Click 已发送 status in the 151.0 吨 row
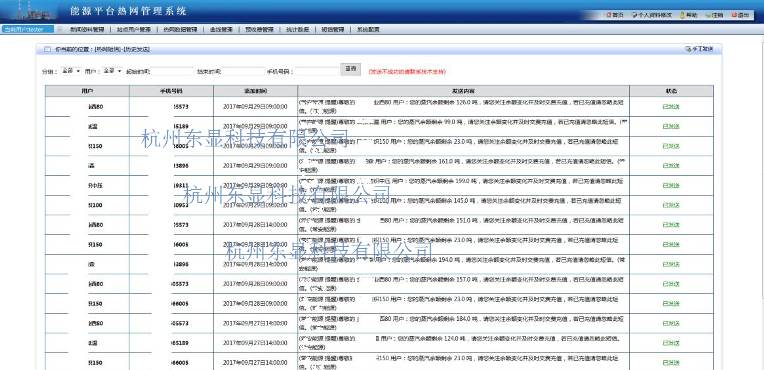 (x=671, y=225)
